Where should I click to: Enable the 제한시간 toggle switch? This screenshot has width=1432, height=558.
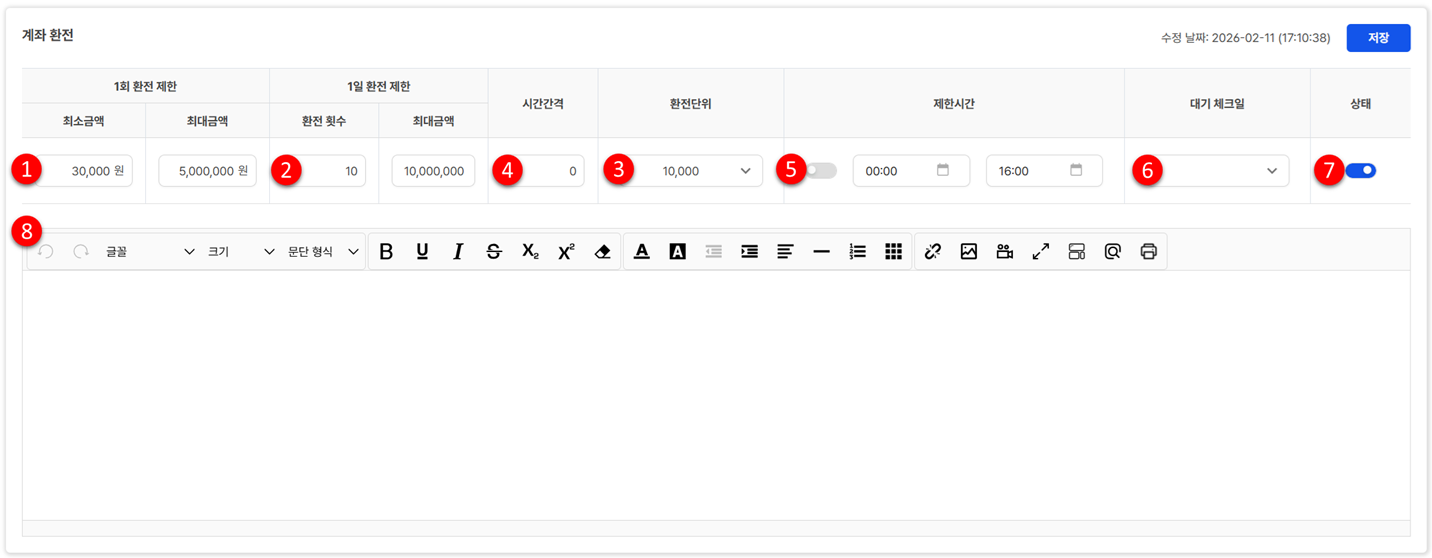[821, 171]
